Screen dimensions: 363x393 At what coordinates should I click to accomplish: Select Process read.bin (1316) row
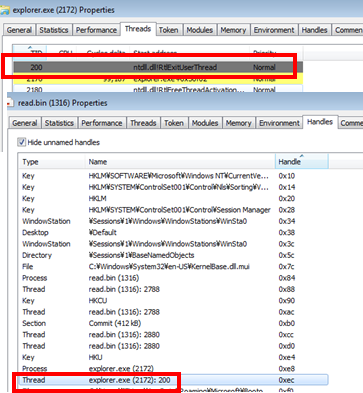click(x=173, y=278)
